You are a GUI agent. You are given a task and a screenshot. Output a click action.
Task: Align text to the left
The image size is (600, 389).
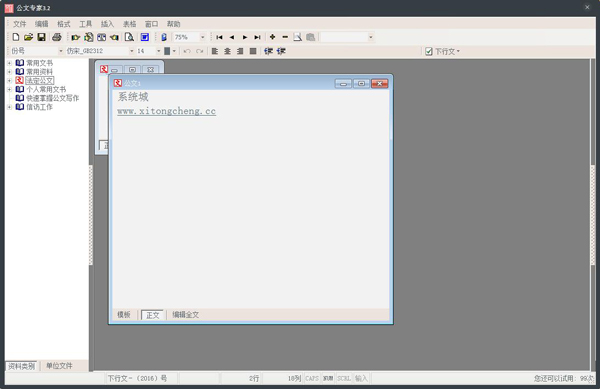point(215,51)
